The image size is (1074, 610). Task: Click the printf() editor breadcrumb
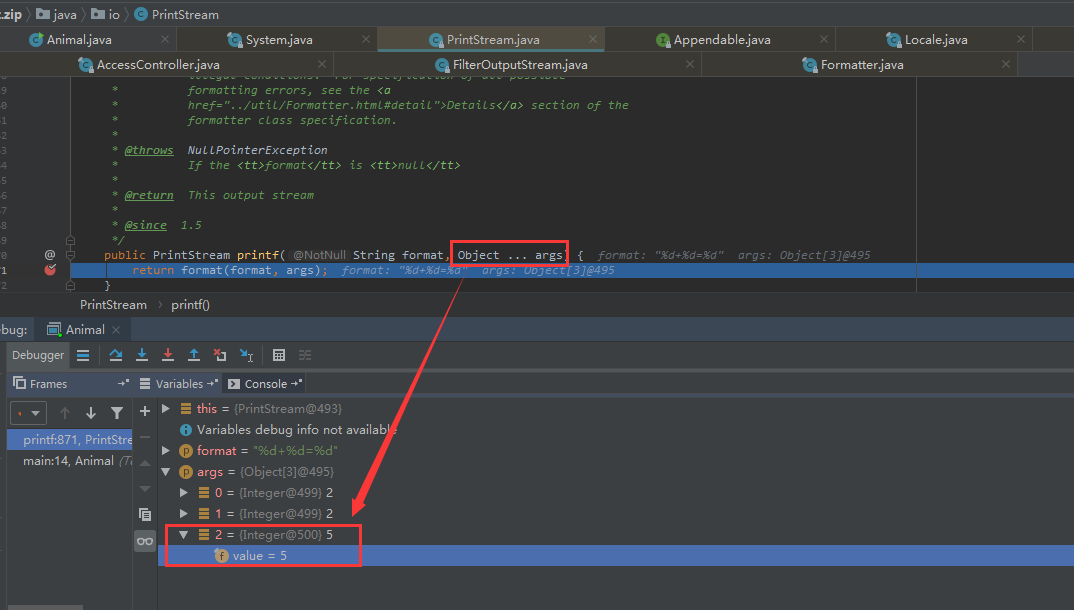pos(190,305)
